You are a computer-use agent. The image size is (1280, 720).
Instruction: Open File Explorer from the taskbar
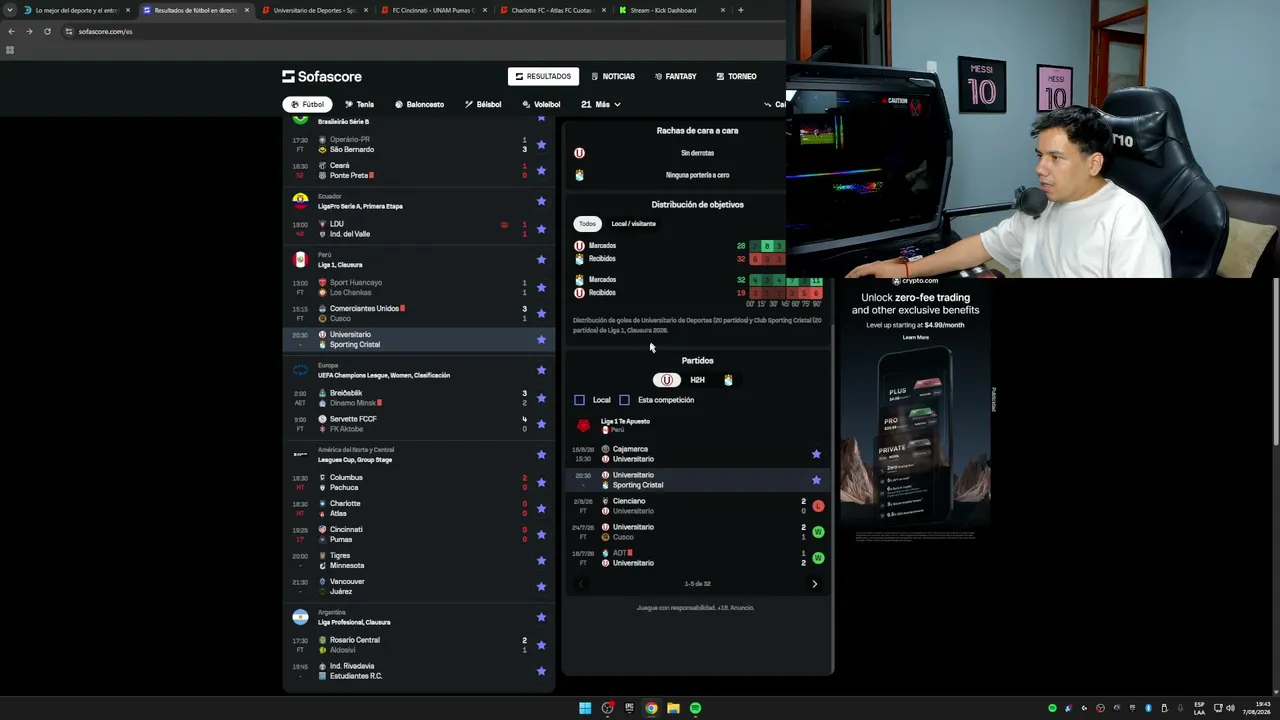click(673, 708)
